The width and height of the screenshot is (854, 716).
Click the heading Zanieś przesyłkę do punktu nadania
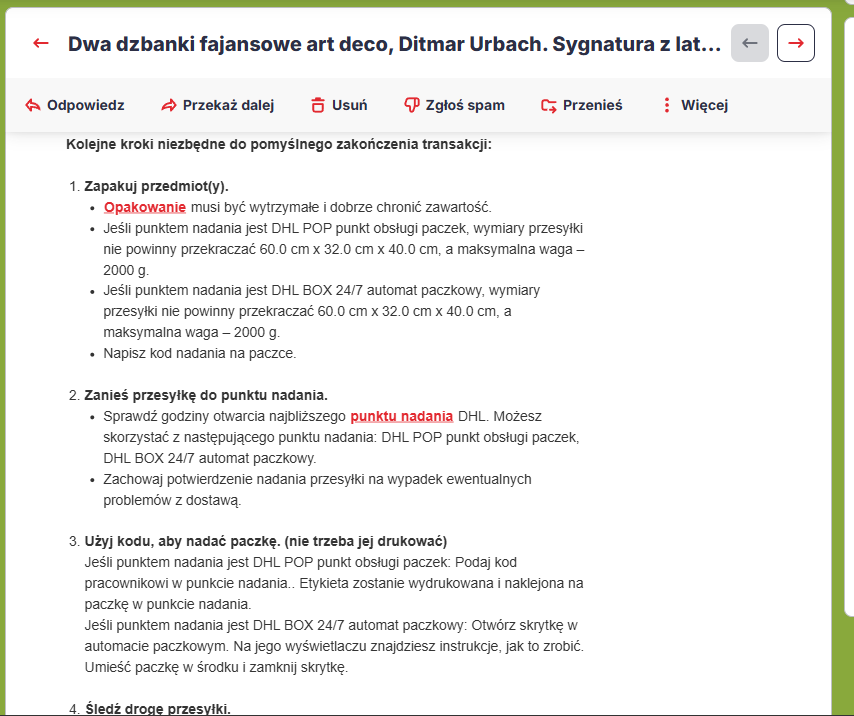[206, 395]
